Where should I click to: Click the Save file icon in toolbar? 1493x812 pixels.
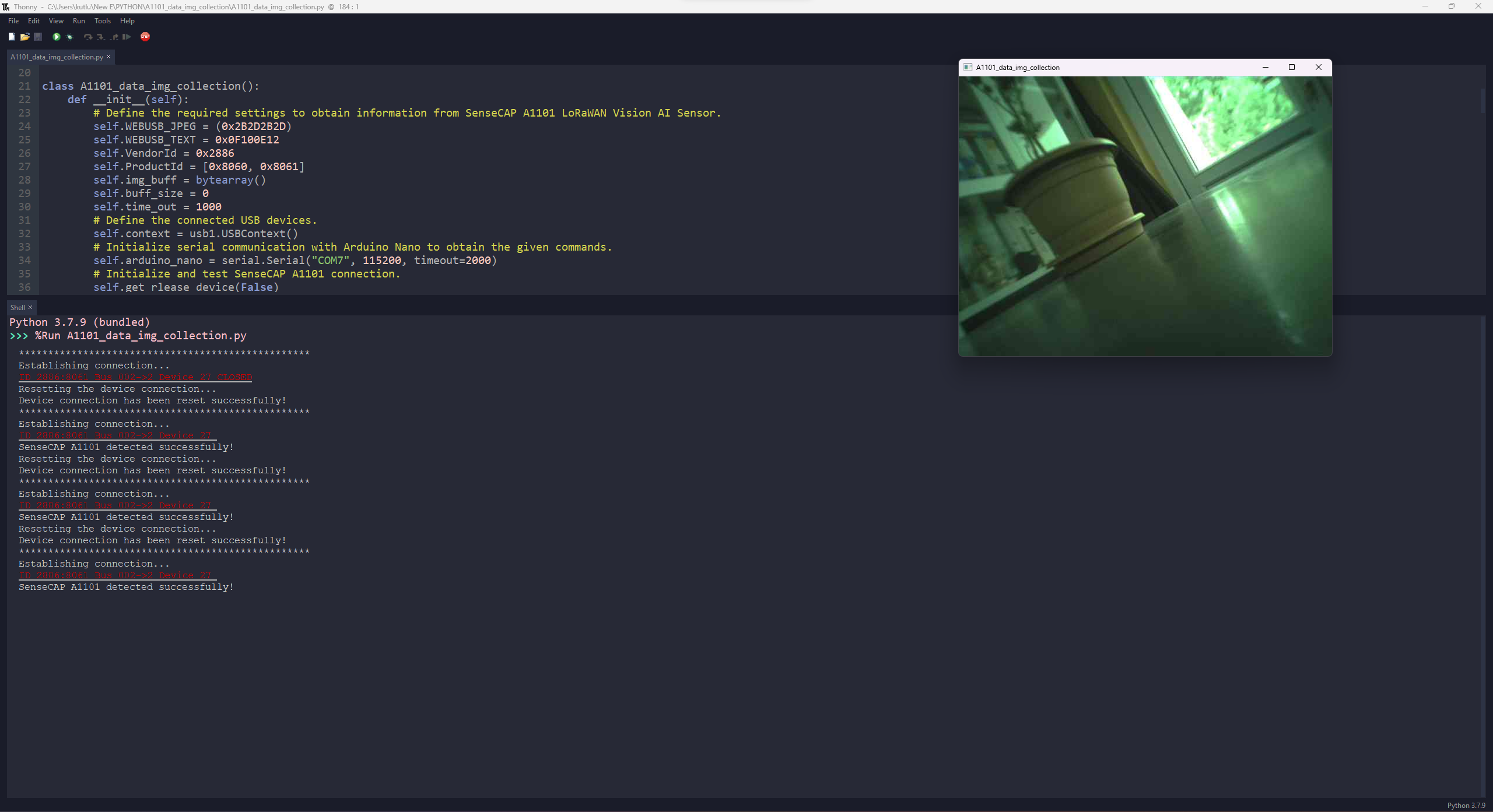coord(37,37)
